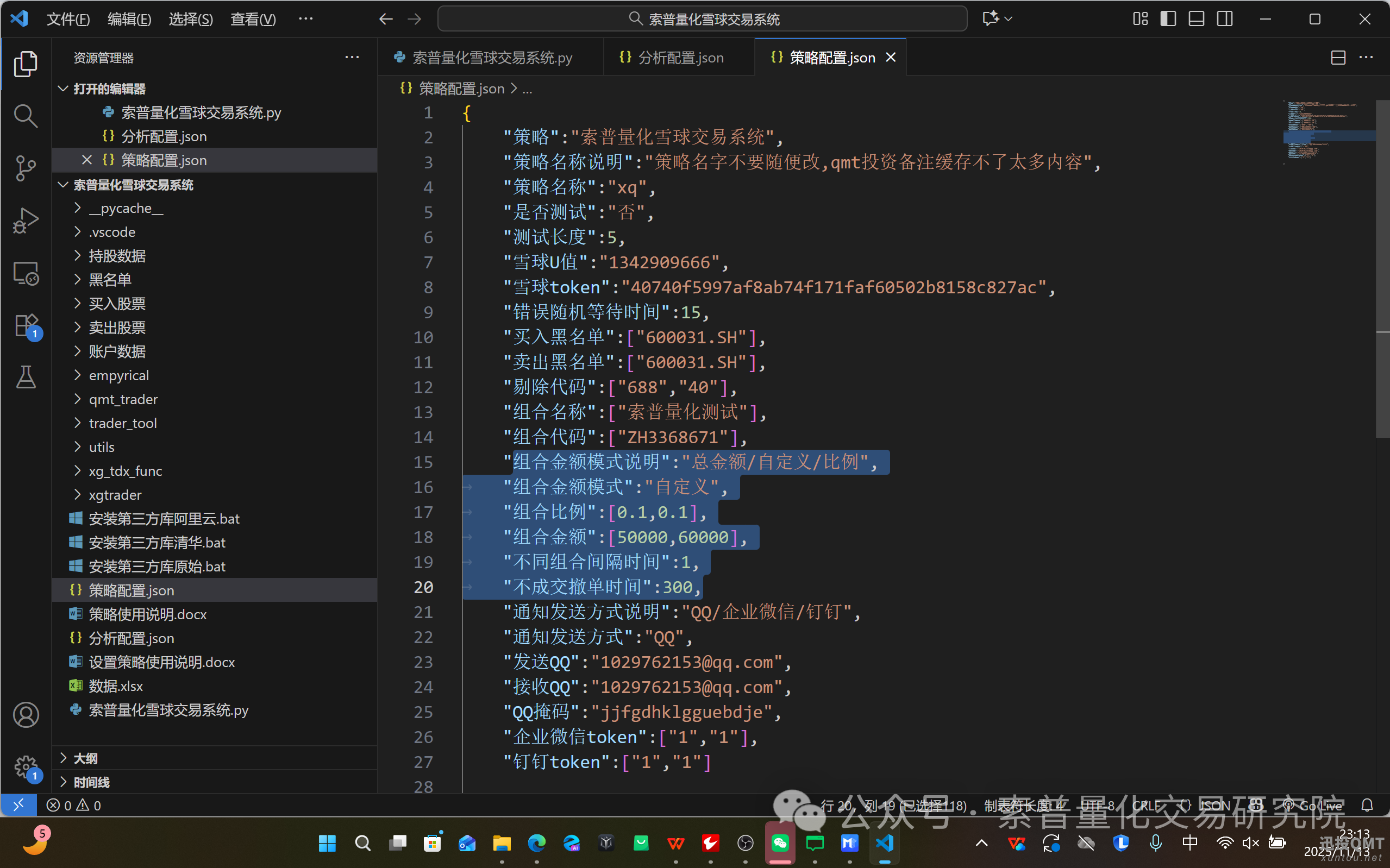
Task: Open Run and Debug view
Action: (x=25, y=221)
